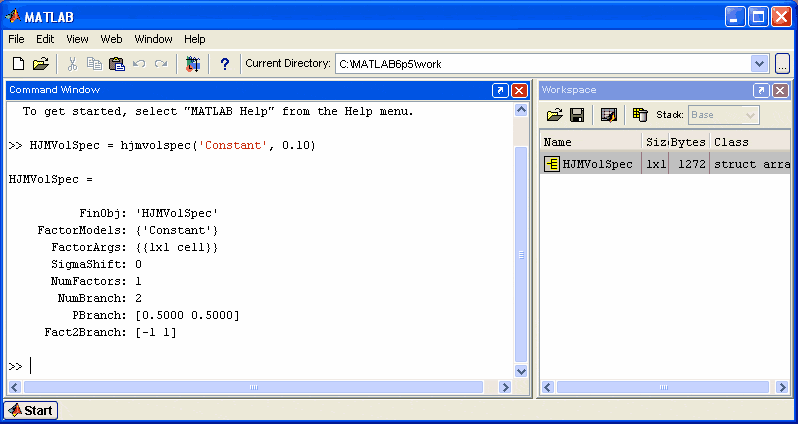Click Workspace scroll left arrow
The height and width of the screenshot is (425, 798).
point(548,387)
